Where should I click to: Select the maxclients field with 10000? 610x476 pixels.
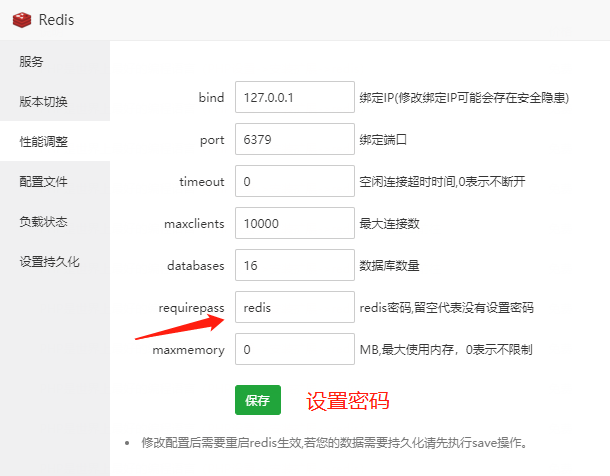[294, 224]
